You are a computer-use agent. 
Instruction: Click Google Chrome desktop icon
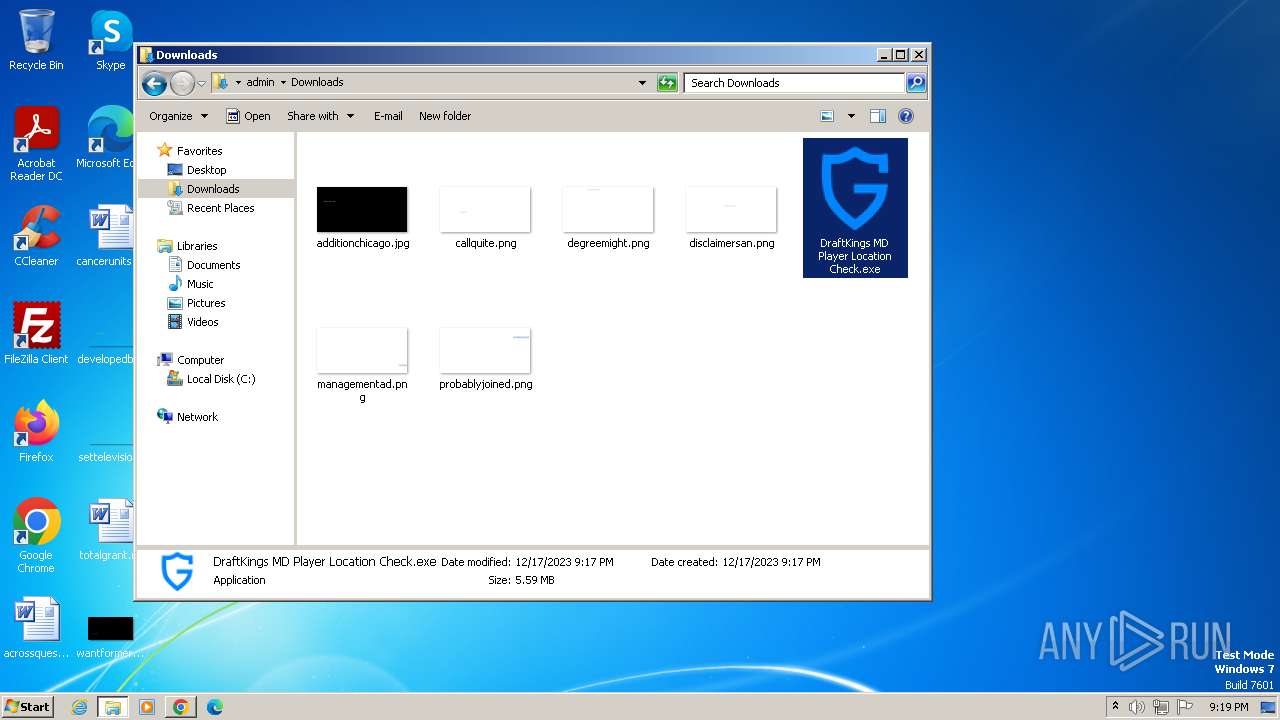click(x=36, y=536)
